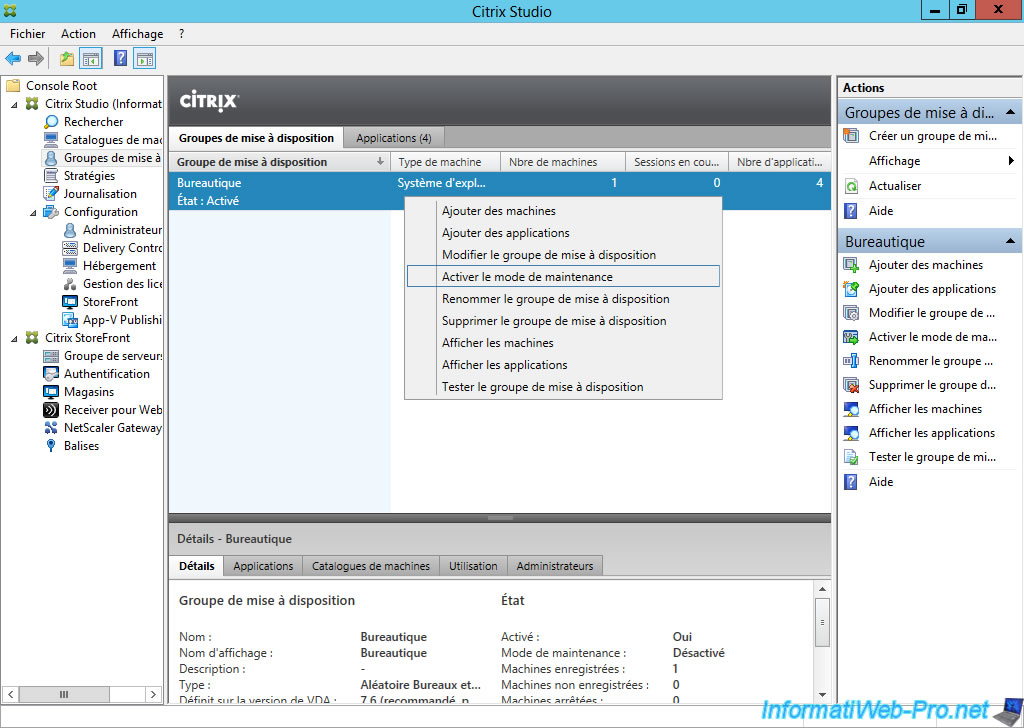Image resolution: width=1024 pixels, height=728 pixels.
Task: Click the StoreFront monitor icon under Configuration
Action: click(x=70, y=302)
